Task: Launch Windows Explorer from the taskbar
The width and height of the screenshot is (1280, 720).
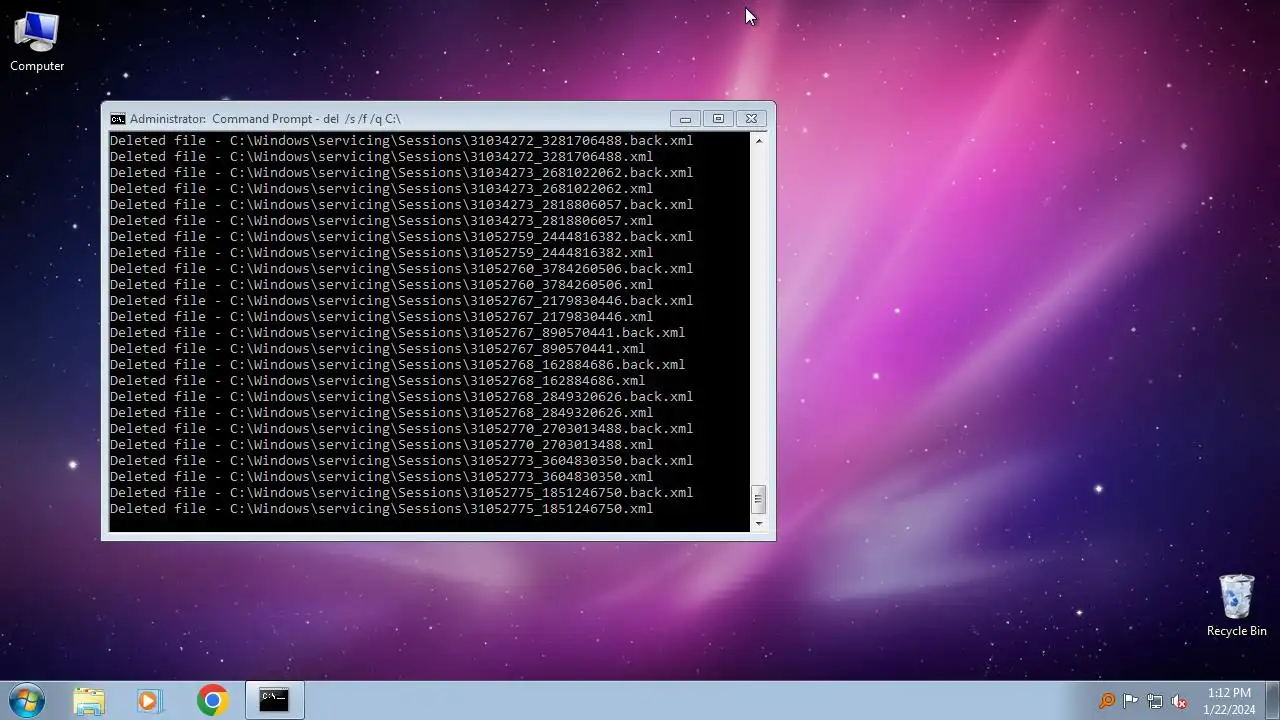Action: pyautogui.click(x=89, y=700)
